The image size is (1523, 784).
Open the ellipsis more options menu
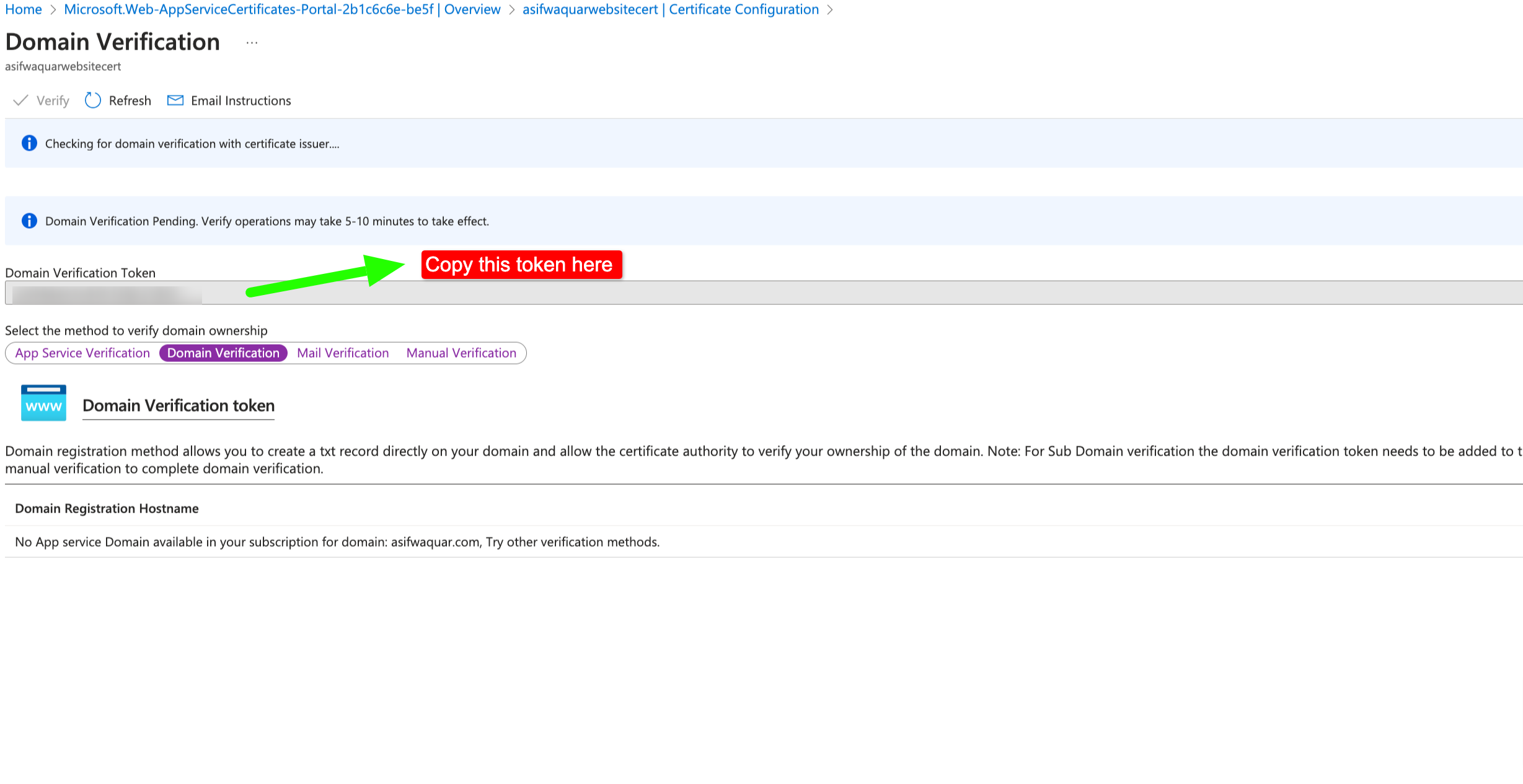point(252,43)
